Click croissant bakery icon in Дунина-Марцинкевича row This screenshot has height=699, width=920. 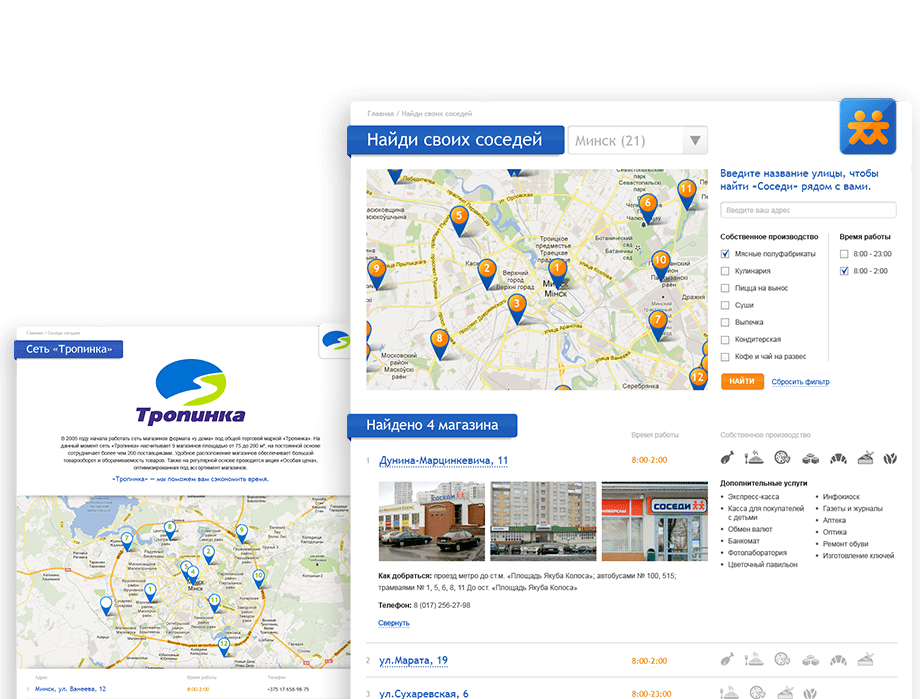(x=838, y=458)
